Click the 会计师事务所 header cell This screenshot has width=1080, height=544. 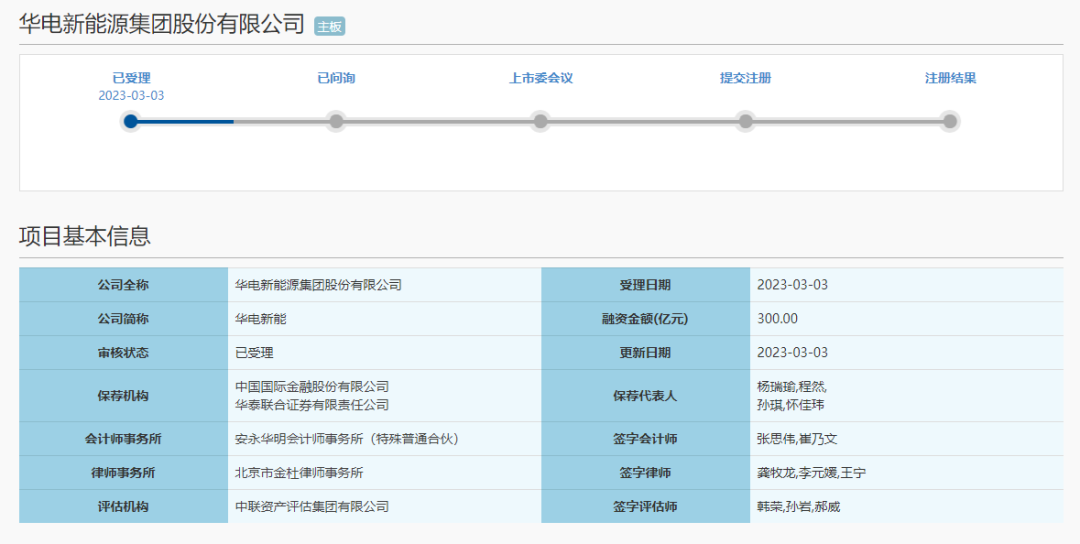click(123, 439)
